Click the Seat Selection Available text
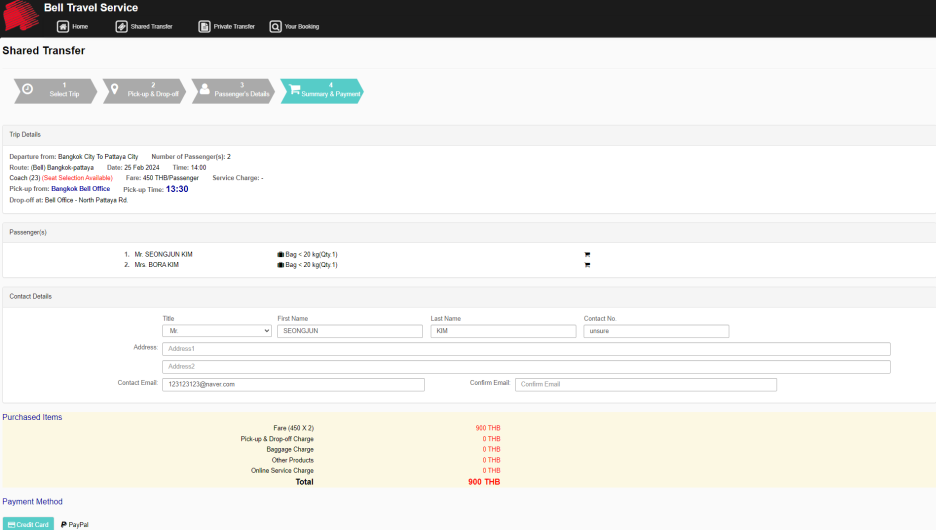The width and height of the screenshot is (936, 530). (x=77, y=178)
